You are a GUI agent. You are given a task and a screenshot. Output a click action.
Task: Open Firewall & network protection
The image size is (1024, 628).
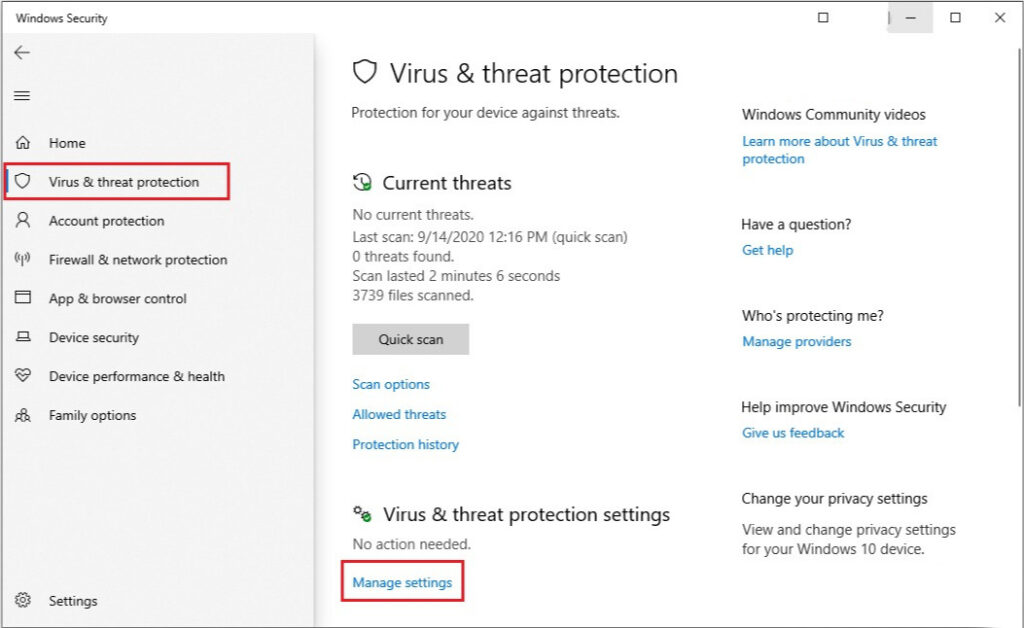[135, 260]
